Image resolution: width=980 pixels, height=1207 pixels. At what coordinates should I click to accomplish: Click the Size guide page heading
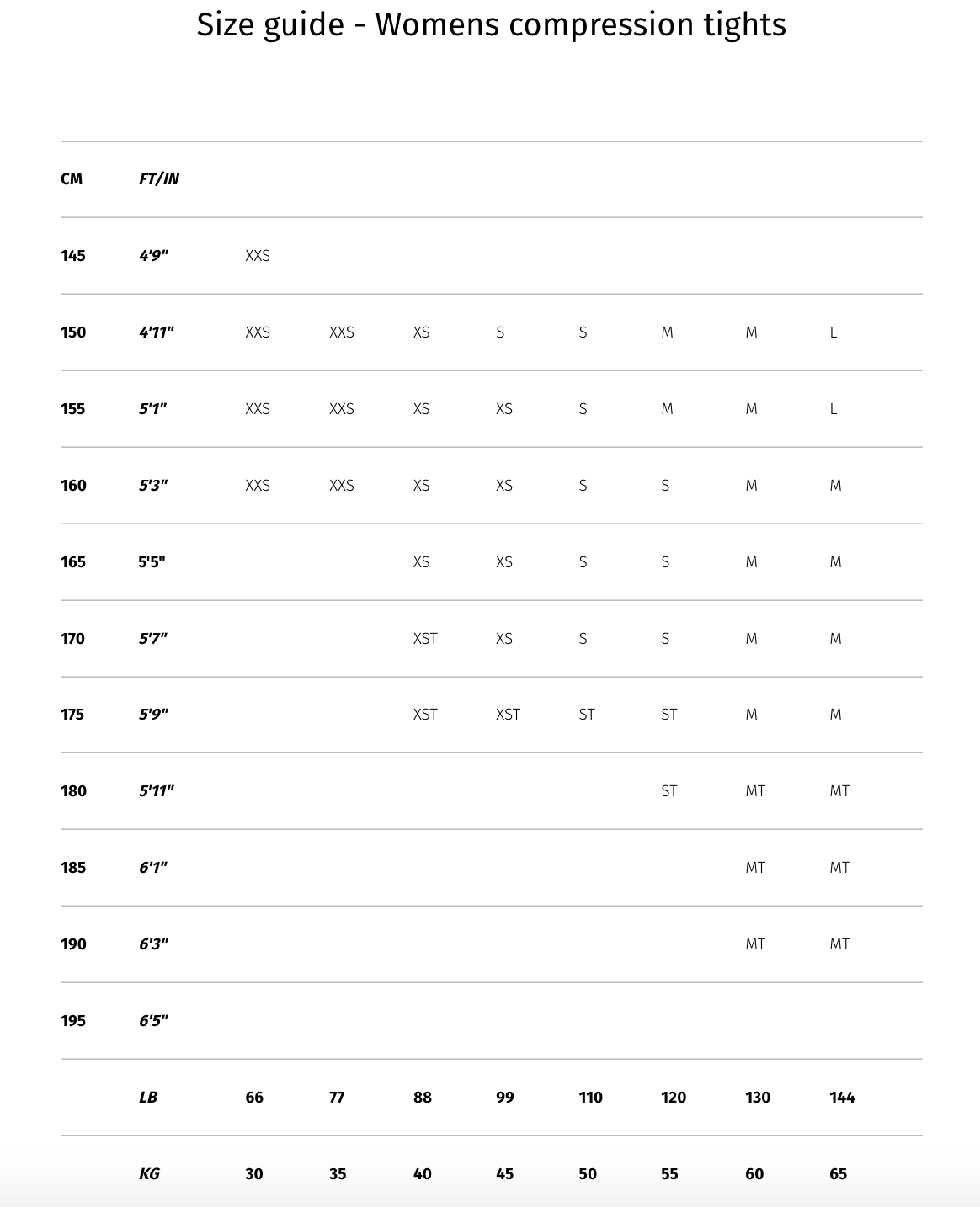(x=491, y=25)
